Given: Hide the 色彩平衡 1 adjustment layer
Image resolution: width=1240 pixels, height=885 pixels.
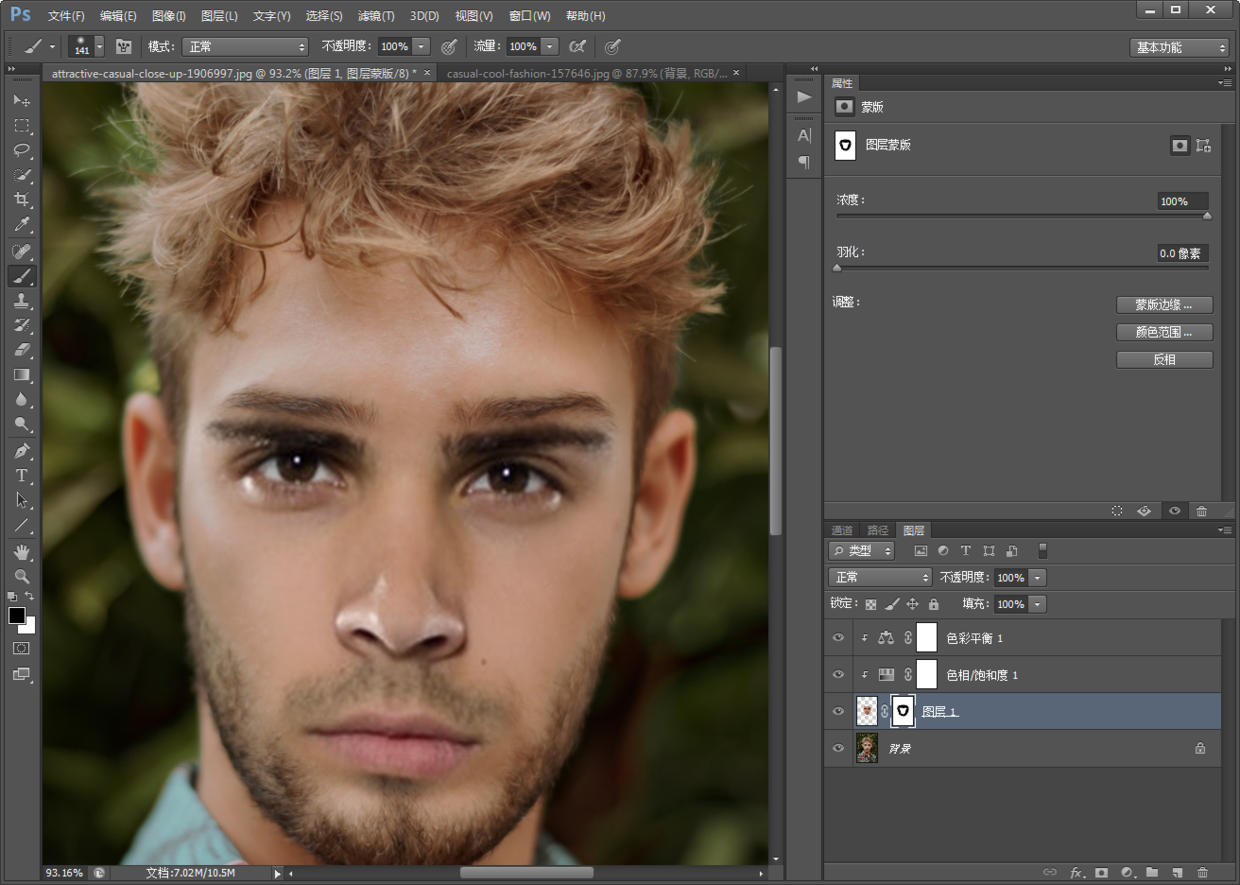Looking at the screenshot, I should (x=838, y=638).
